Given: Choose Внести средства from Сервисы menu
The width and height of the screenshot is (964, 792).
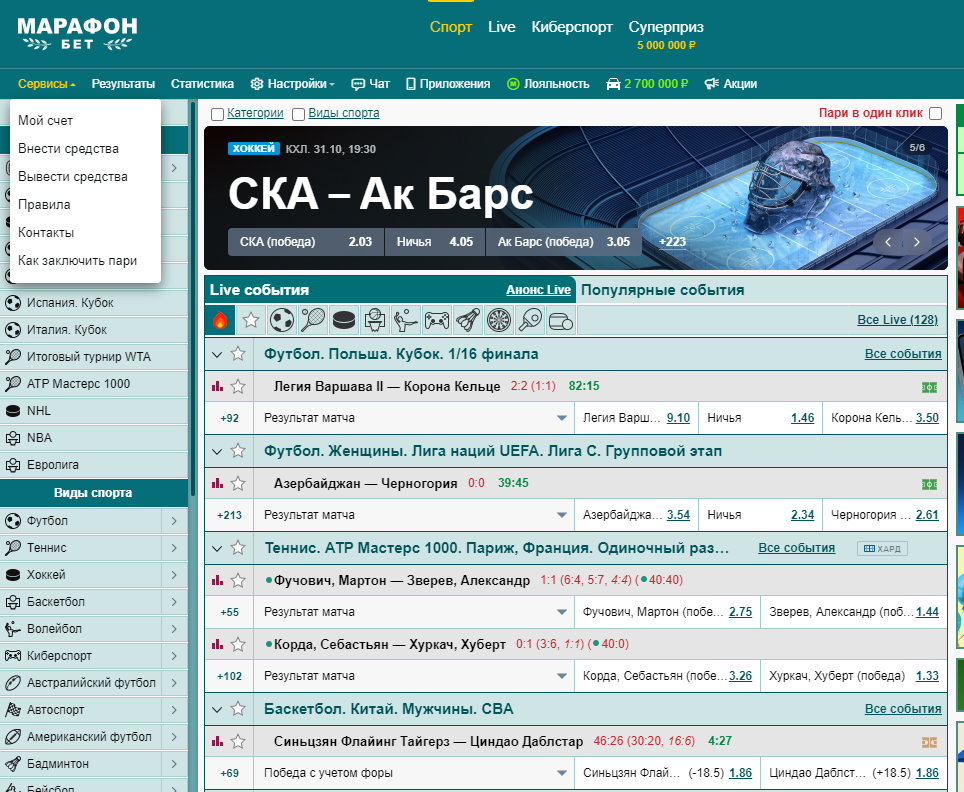Looking at the screenshot, I should click(x=68, y=149).
